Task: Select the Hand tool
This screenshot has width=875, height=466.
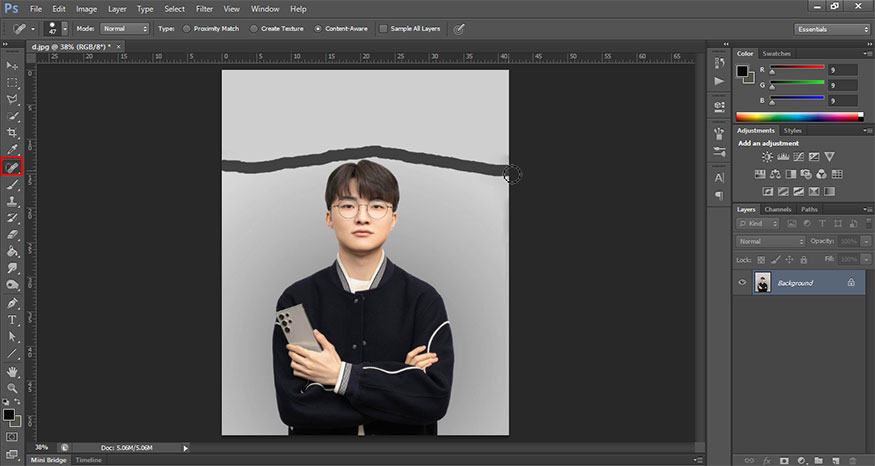Action: pyautogui.click(x=12, y=371)
